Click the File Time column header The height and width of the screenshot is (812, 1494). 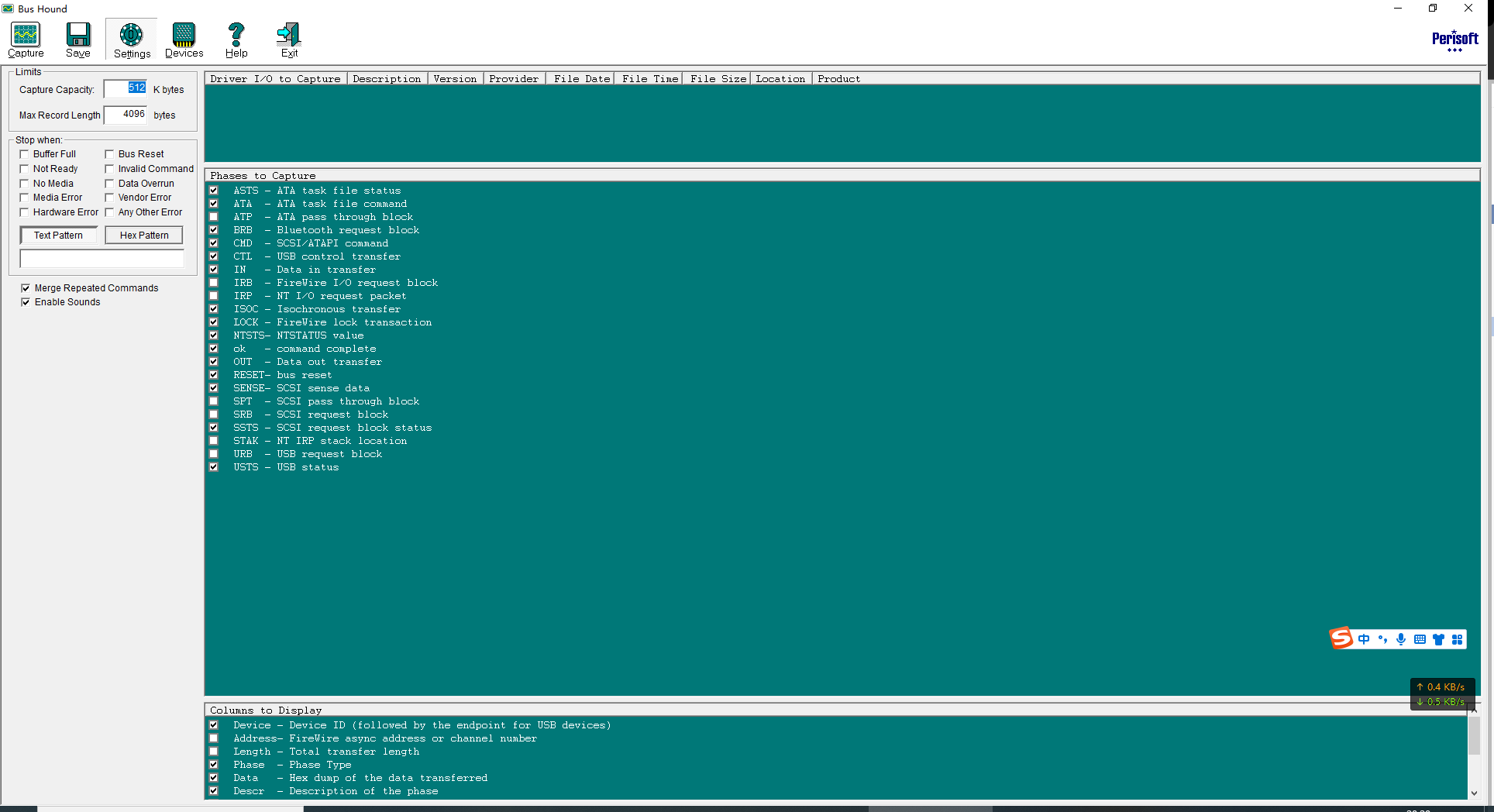pos(649,78)
